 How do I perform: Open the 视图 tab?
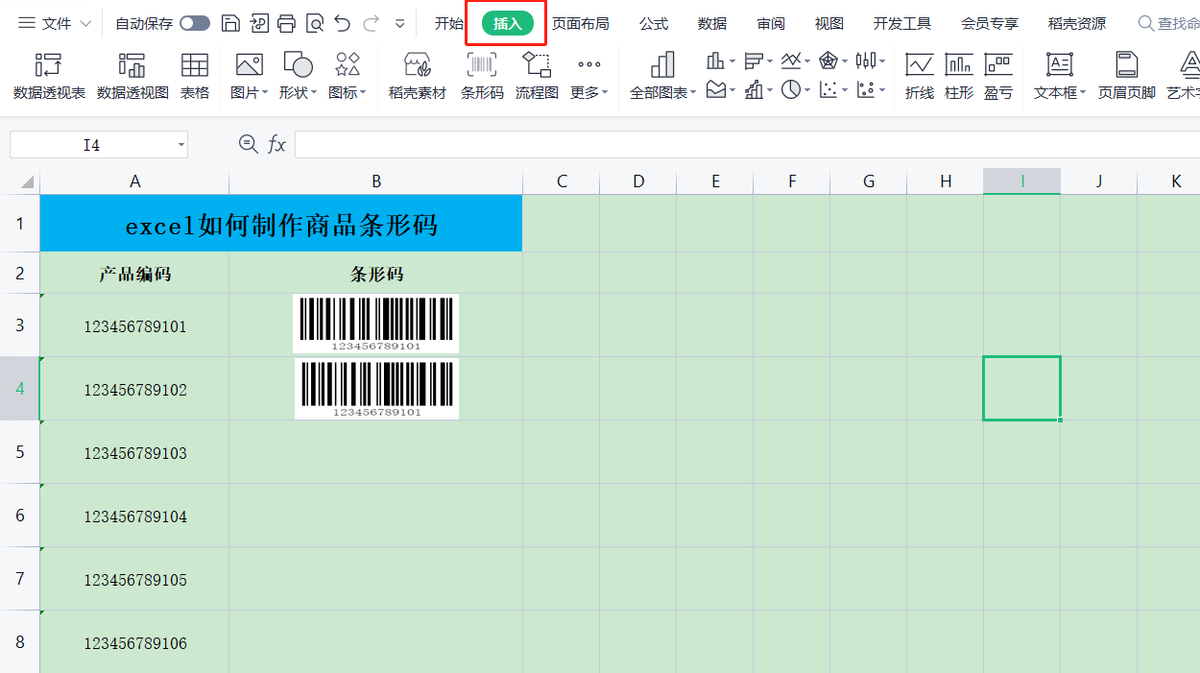(829, 23)
